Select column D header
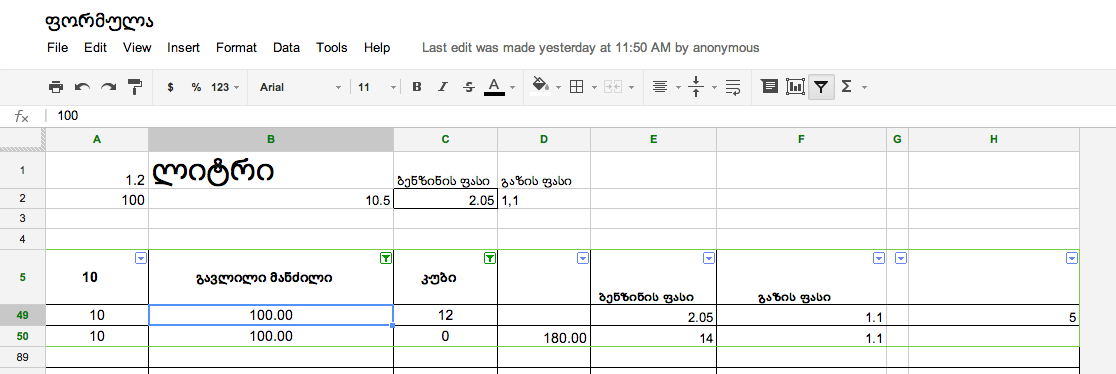The image size is (1116, 374). [544, 140]
